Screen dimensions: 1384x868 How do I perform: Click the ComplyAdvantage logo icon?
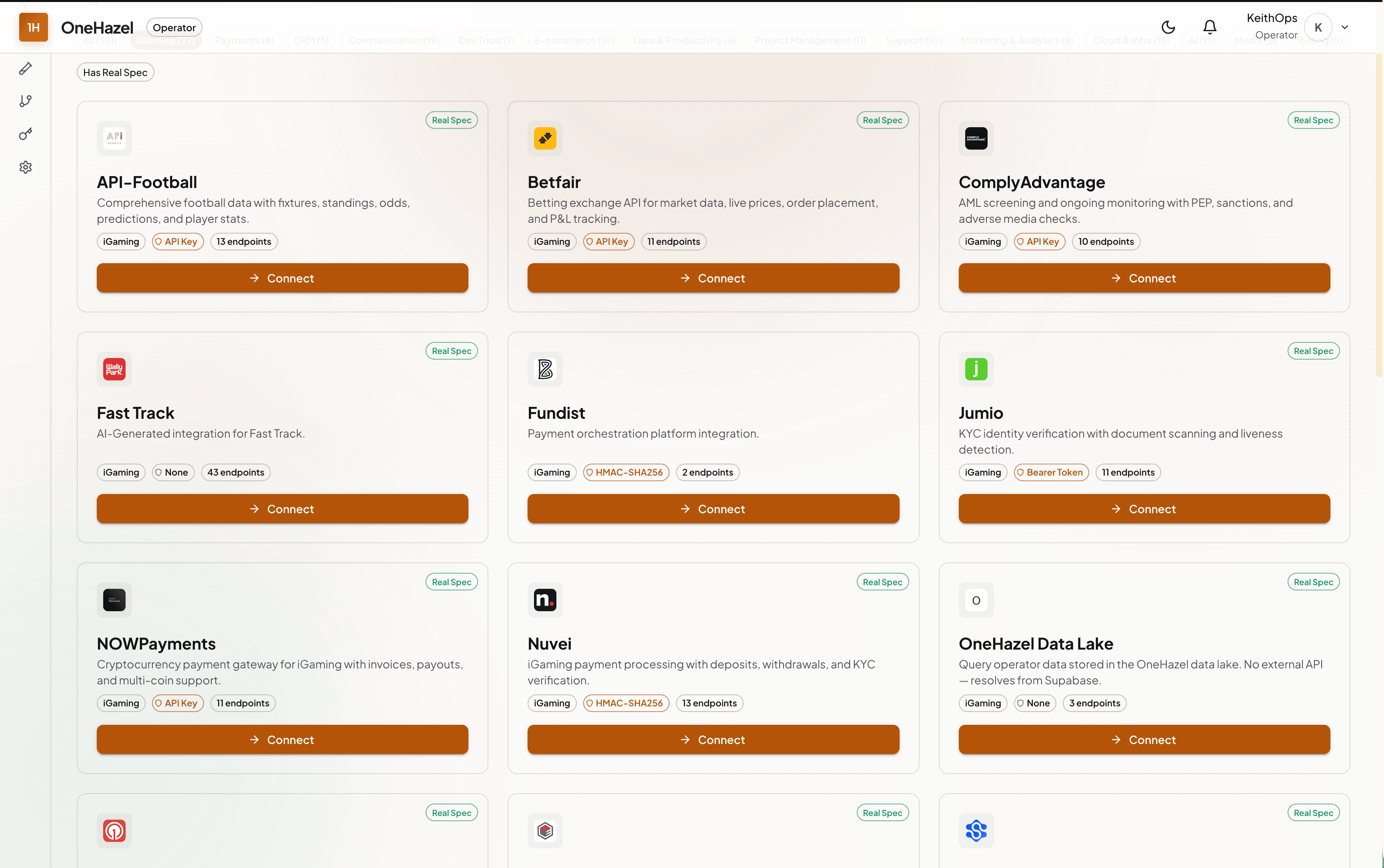976,138
